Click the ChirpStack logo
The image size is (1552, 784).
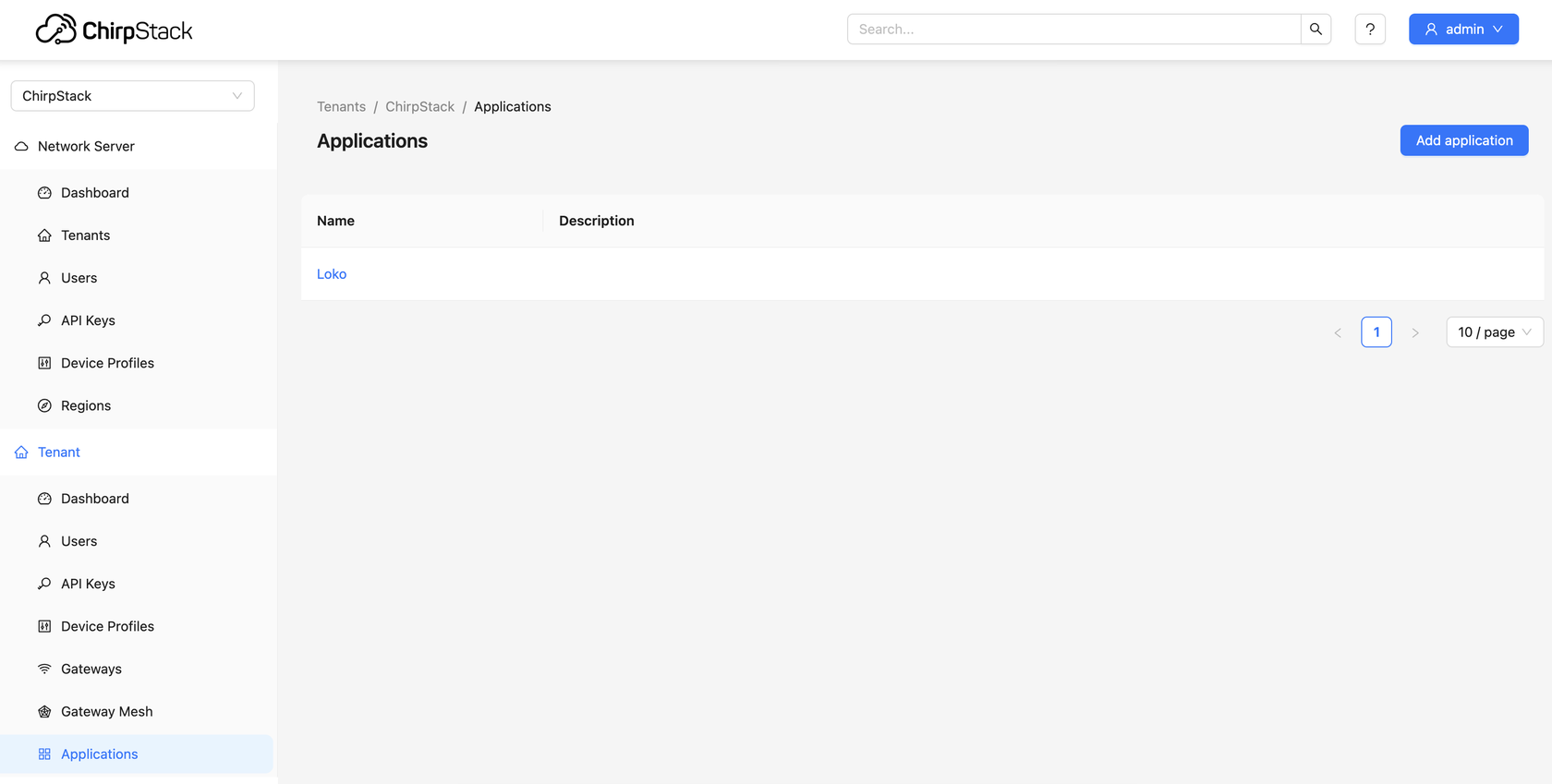pyautogui.click(x=114, y=30)
